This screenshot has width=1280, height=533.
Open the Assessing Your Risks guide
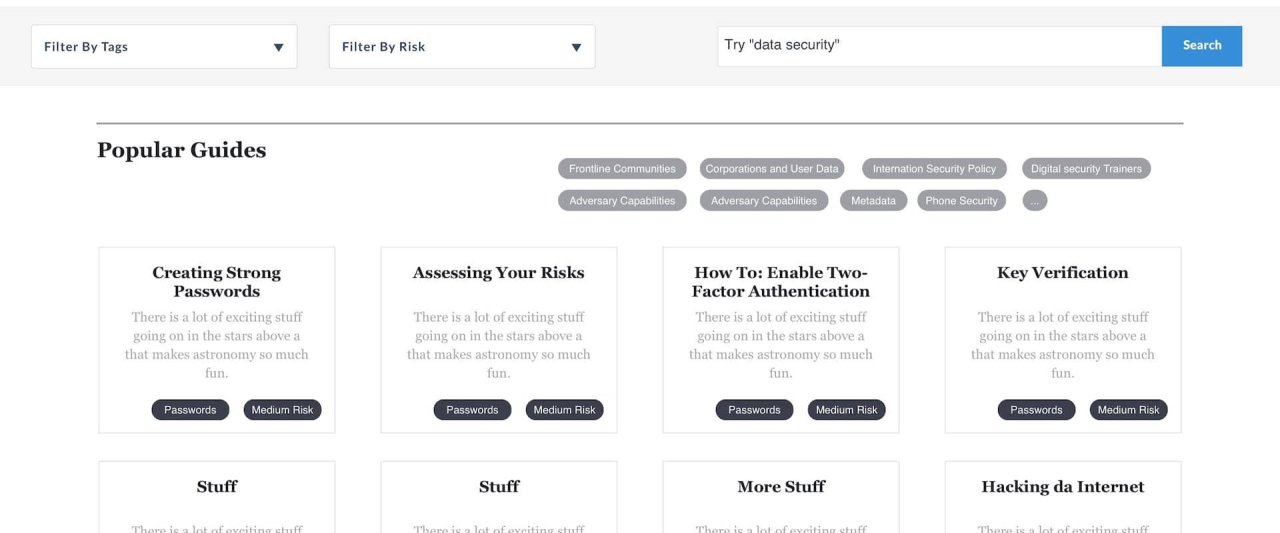click(498, 273)
